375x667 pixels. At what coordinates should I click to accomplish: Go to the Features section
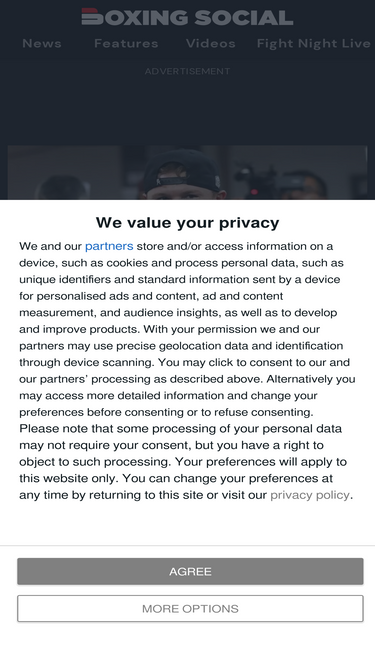coord(126,43)
